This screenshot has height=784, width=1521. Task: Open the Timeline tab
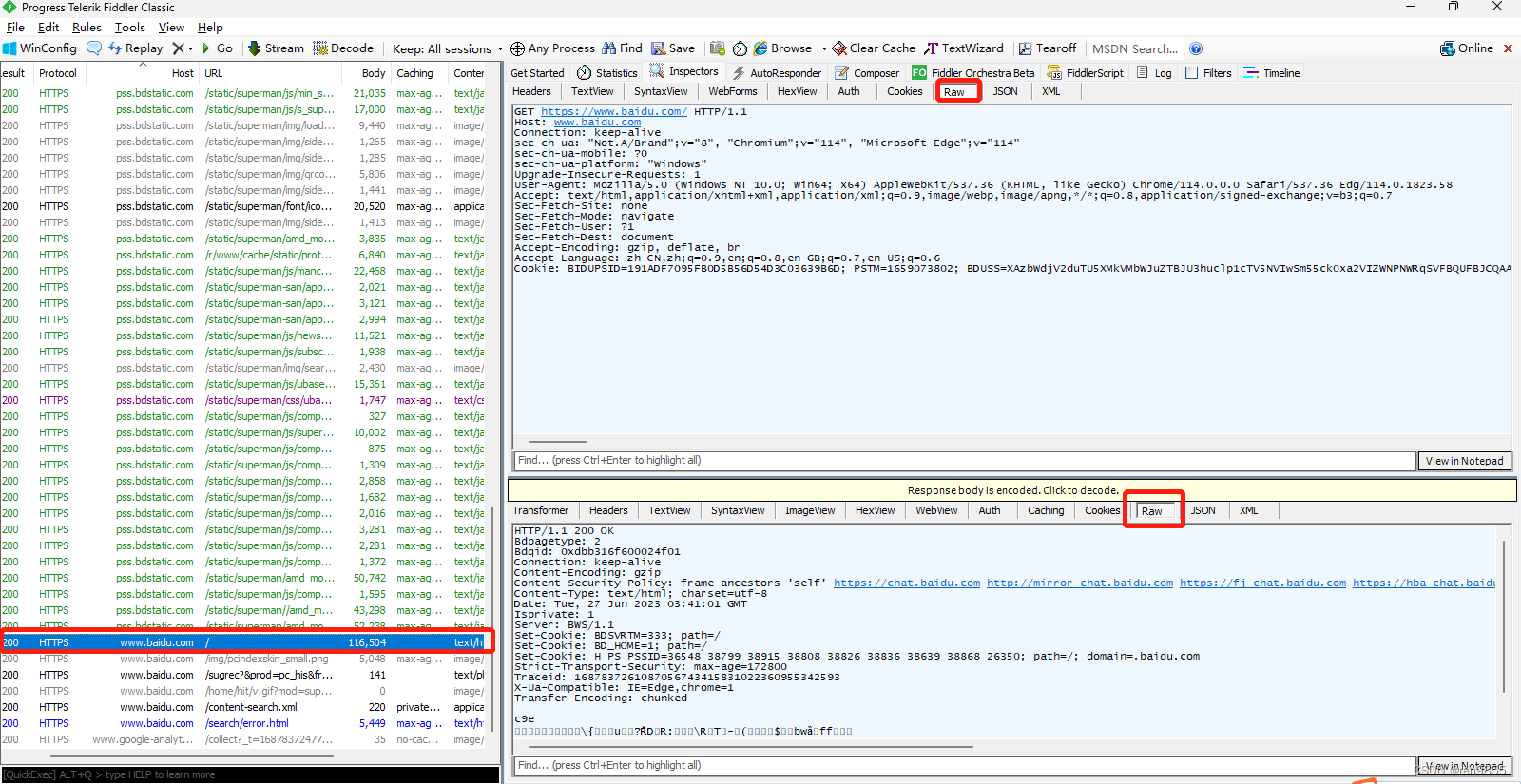tap(1272, 73)
